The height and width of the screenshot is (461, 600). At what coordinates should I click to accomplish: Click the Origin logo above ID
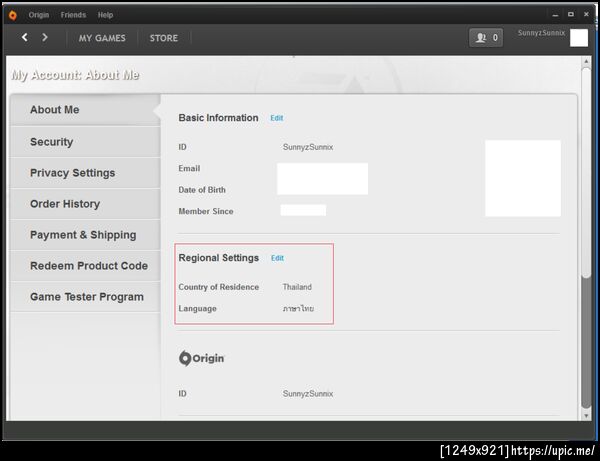202,358
